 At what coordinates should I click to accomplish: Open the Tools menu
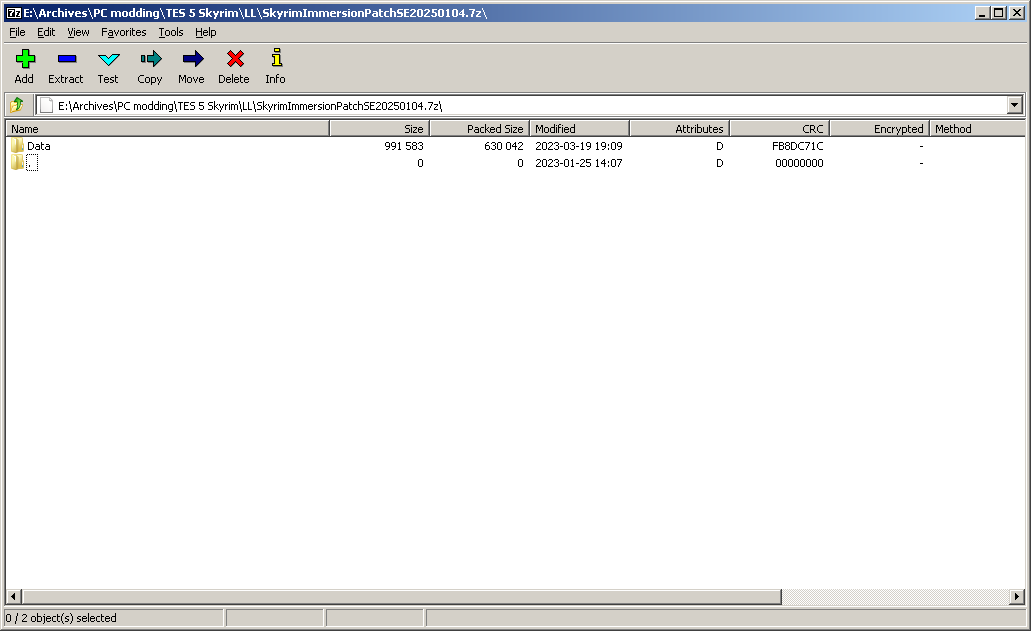coord(170,32)
